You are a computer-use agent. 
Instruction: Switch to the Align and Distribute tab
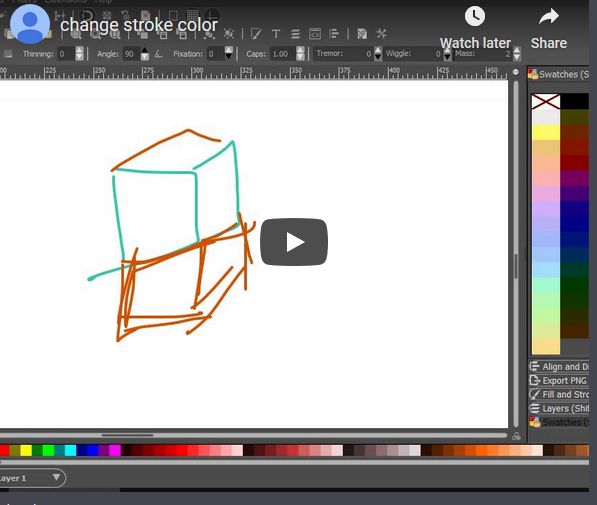(x=559, y=366)
